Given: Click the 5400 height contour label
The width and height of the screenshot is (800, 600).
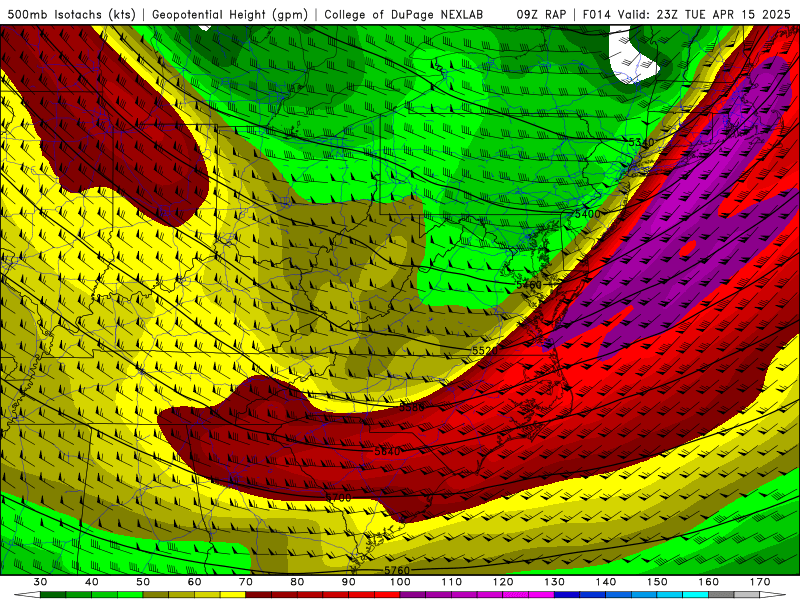Looking at the screenshot, I should pos(588,214).
